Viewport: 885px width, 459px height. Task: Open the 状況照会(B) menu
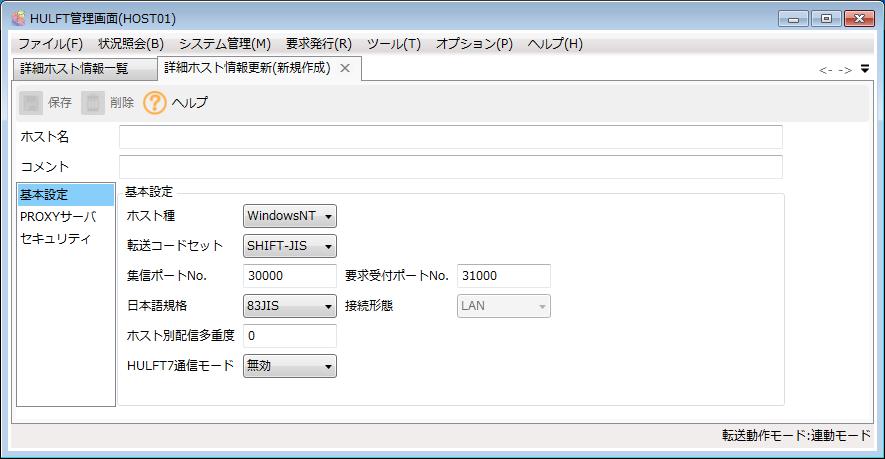click(x=131, y=44)
